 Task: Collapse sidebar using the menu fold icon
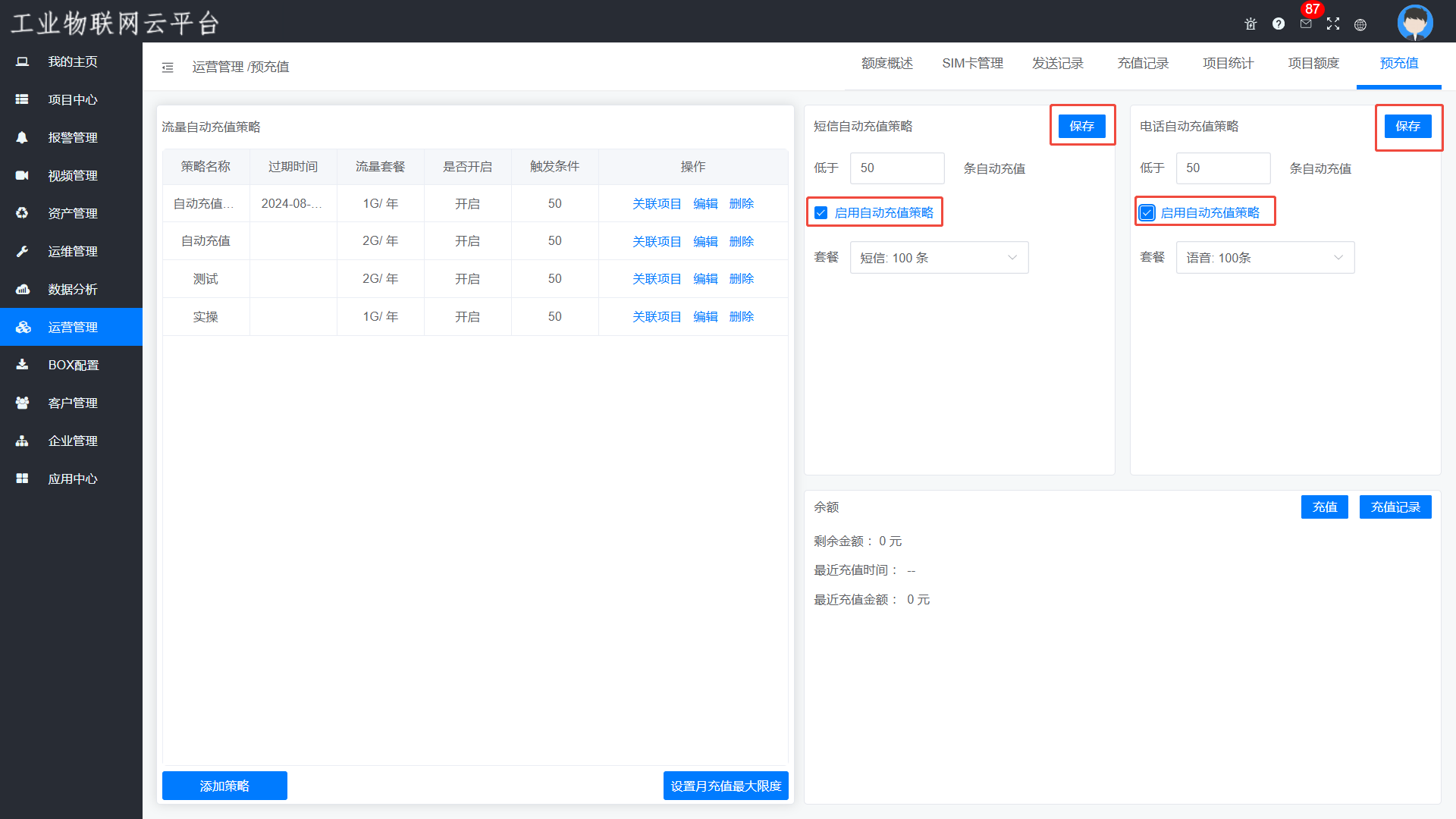click(x=168, y=67)
